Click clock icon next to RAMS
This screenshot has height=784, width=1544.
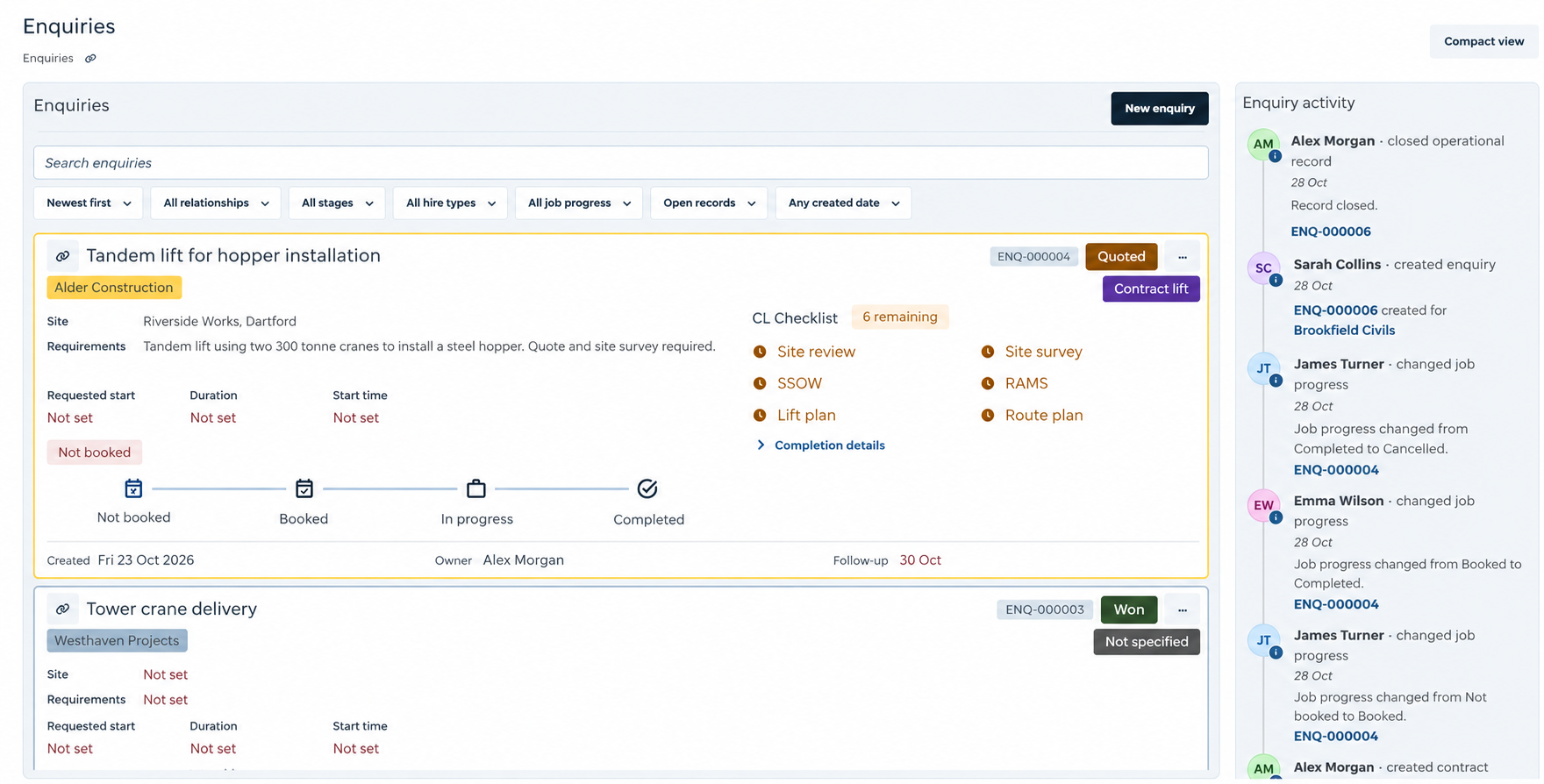pos(988,383)
